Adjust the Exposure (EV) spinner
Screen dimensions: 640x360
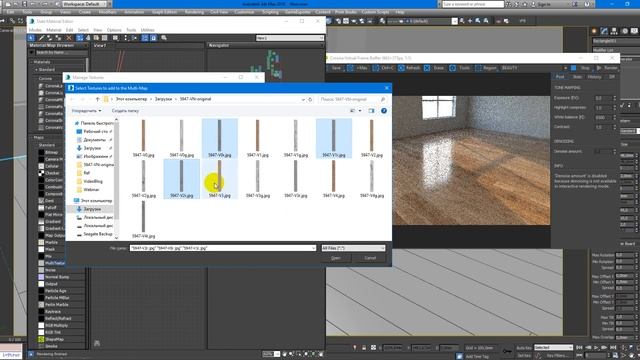615,98
